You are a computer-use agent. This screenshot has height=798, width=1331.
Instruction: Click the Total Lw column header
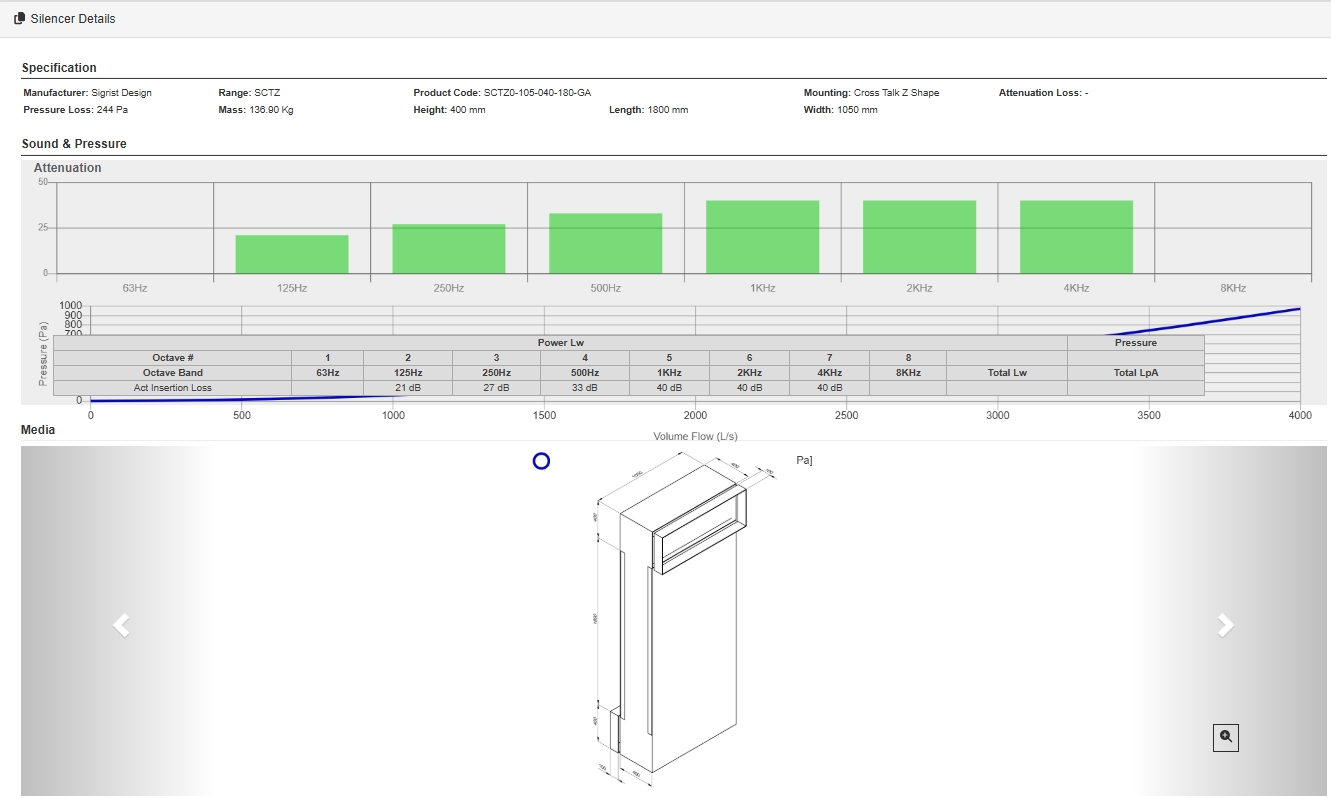1006,373
